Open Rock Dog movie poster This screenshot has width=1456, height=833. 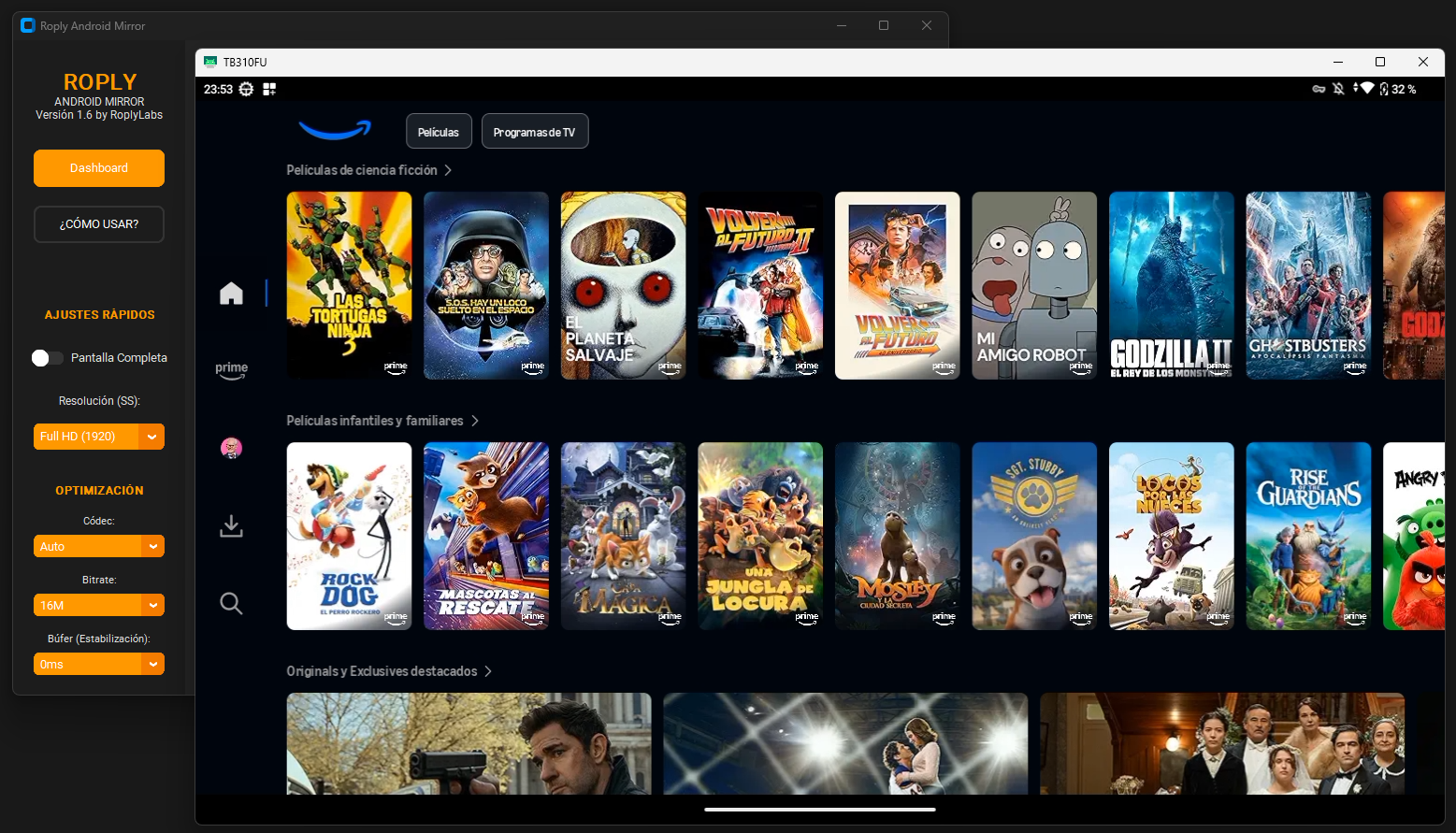(349, 536)
